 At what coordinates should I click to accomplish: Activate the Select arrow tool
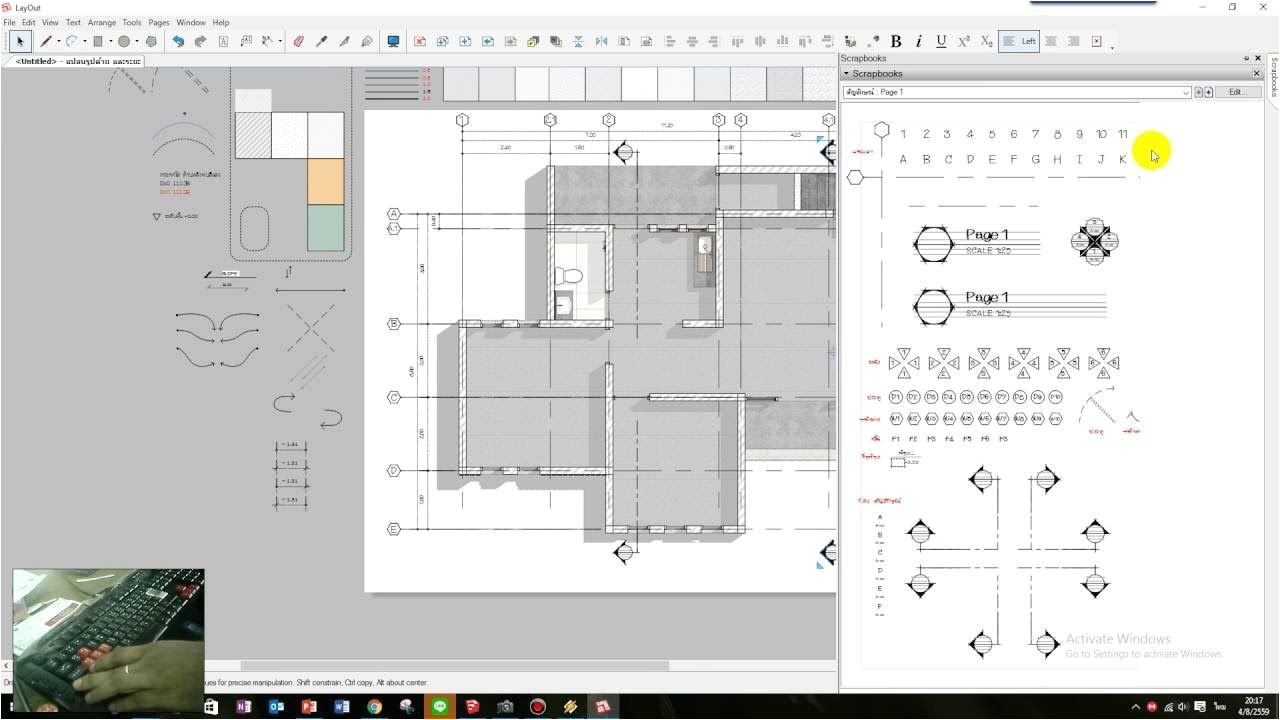point(20,41)
